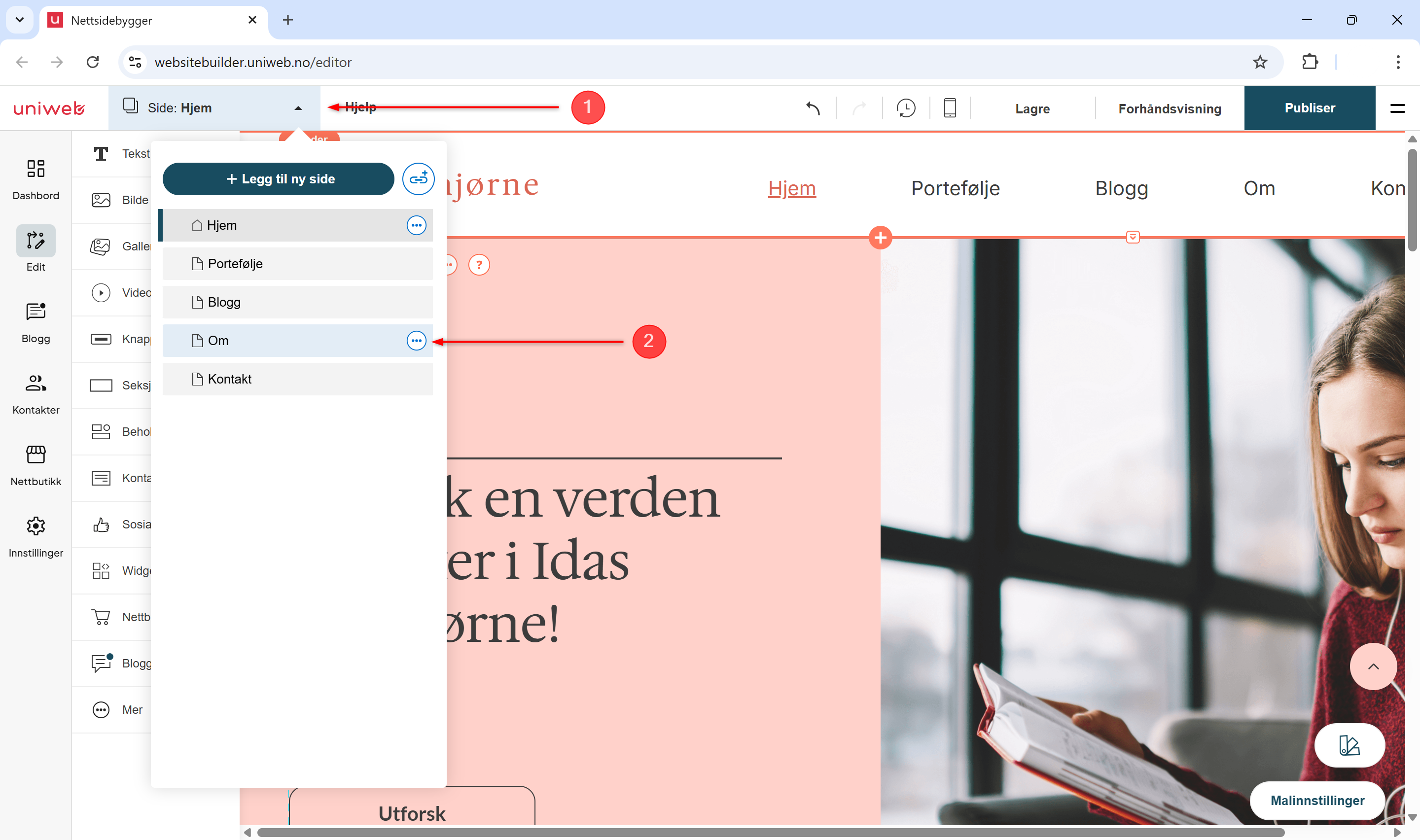
Task: Click the Publiser button
Action: (1309, 108)
